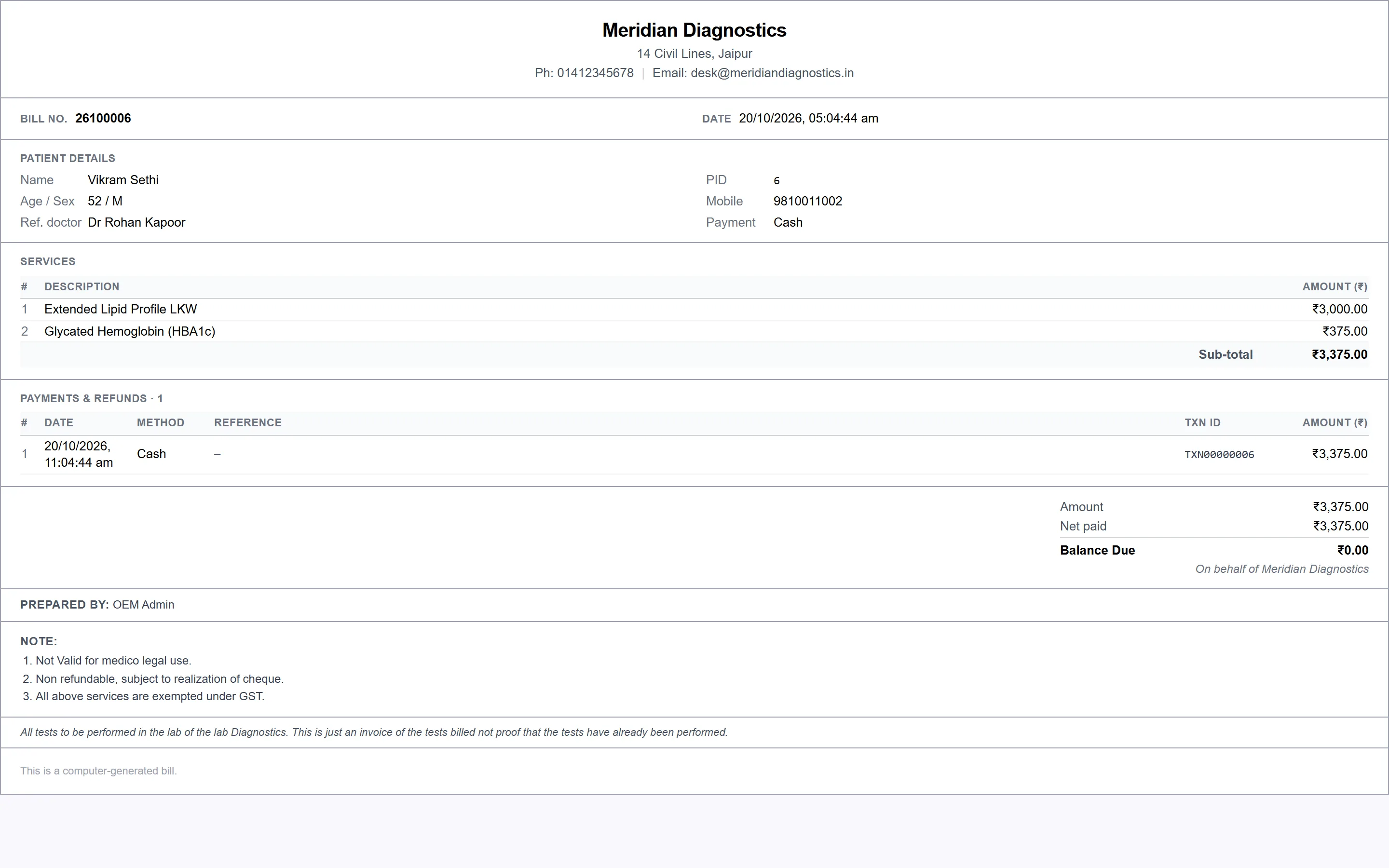Select the email address desk@meridiandiagnostics.in
This screenshot has width=1389, height=868.
tap(772, 73)
